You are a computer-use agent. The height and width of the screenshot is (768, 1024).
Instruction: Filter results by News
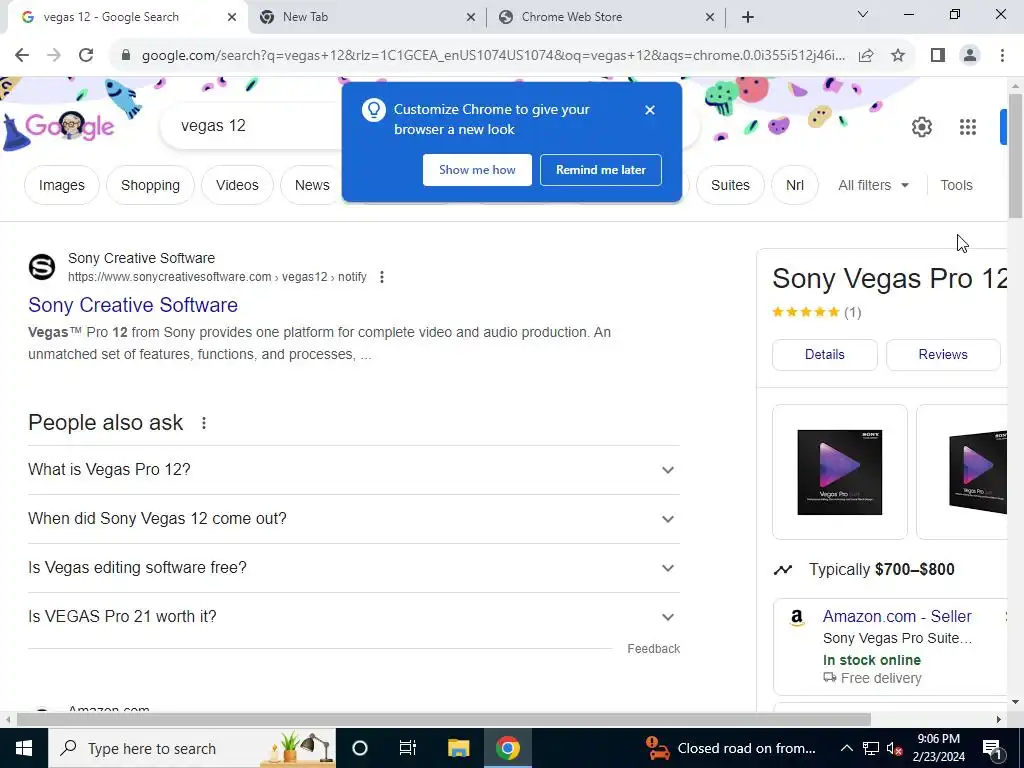tap(312, 185)
